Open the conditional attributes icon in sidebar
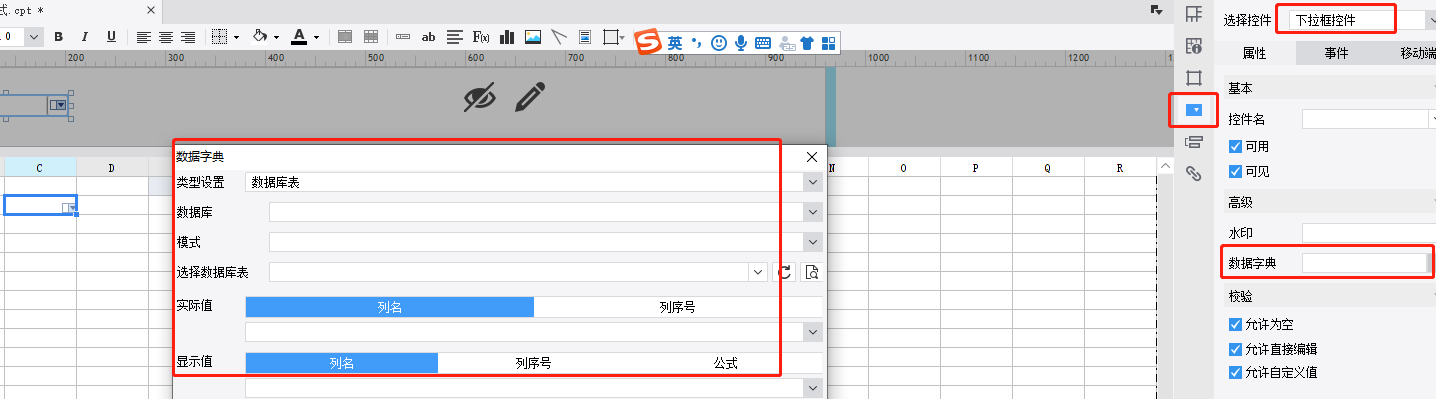The image size is (1436, 399). 1193,141
